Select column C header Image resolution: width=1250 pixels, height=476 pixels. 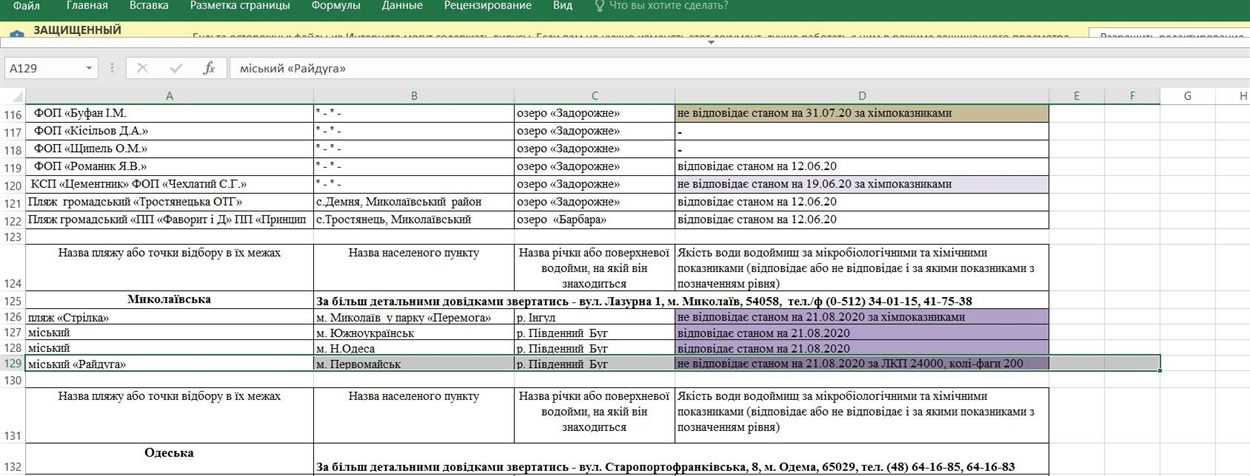click(x=594, y=96)
